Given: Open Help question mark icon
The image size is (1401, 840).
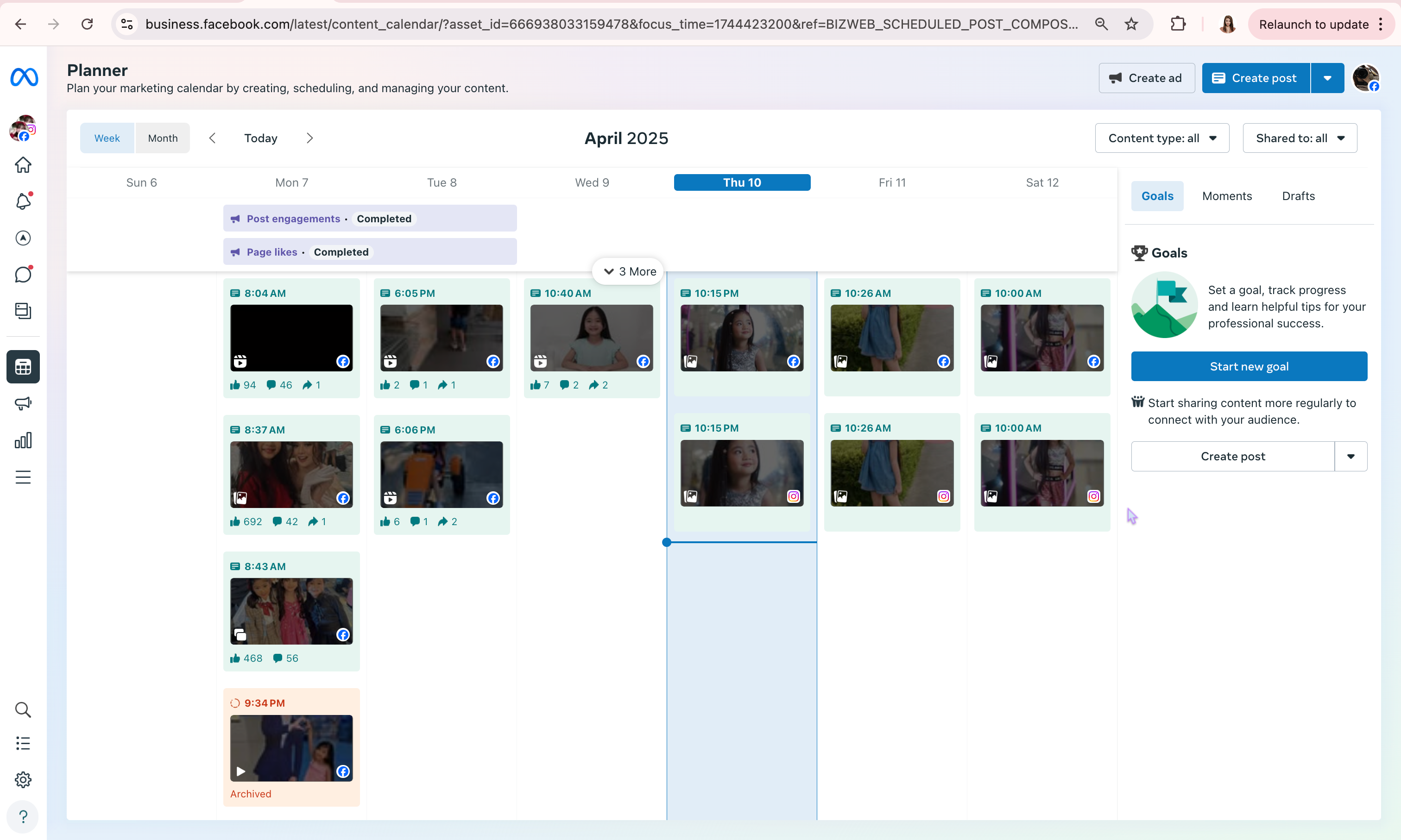Looking at the screenshot, I should pos(23,817).
